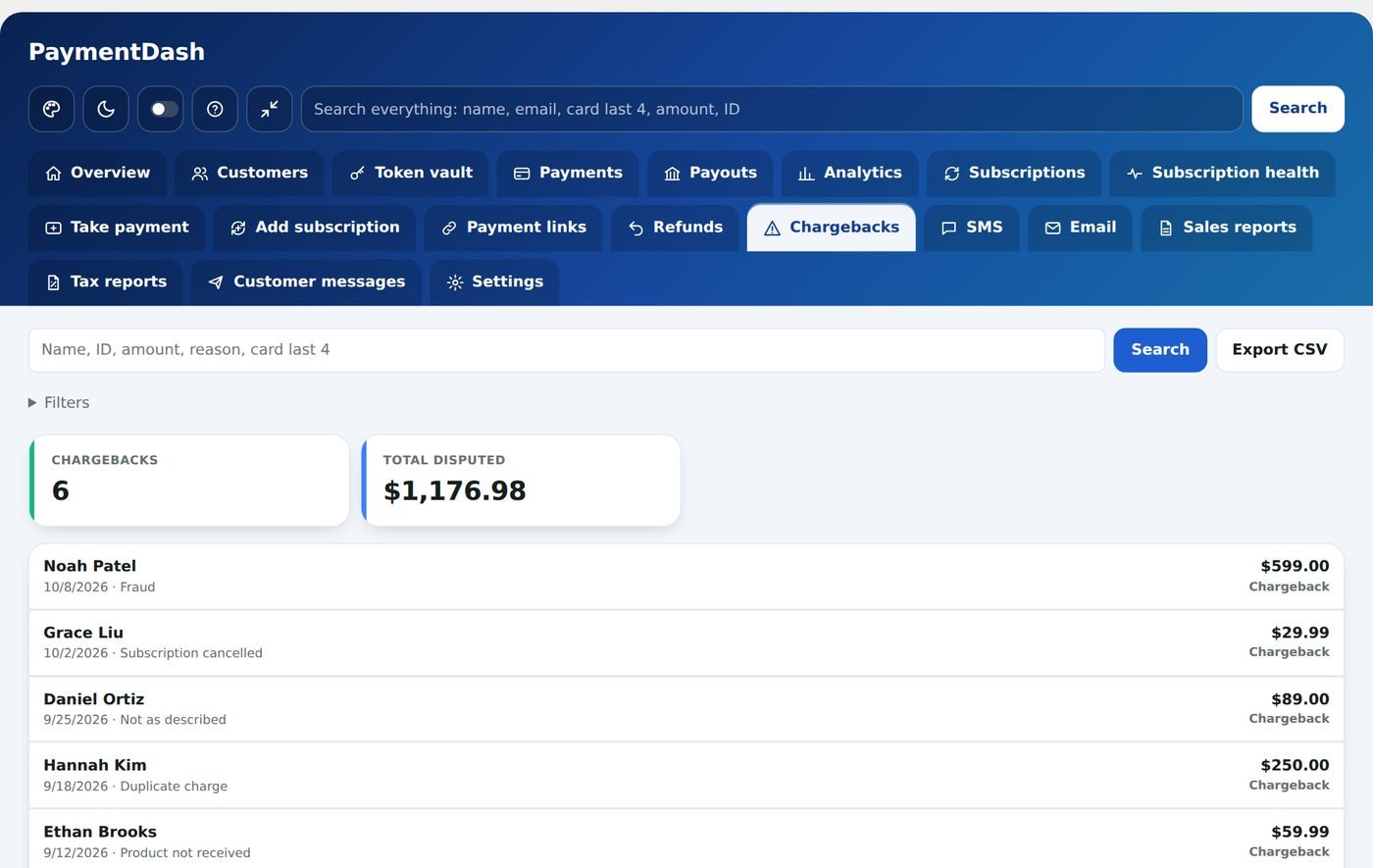This screenshot has width=1373, height=868.
Task: Export chargebacks with Export CSV
Action: [1280, 350]
